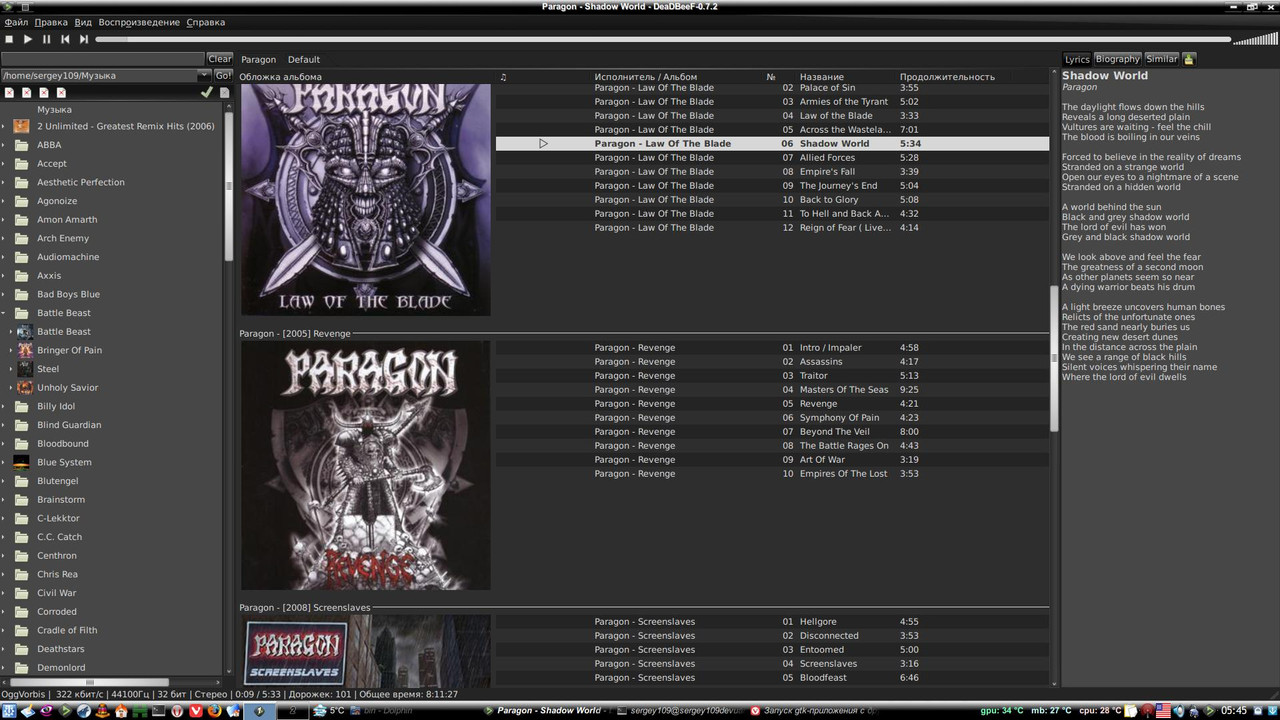Switch to the Default playlist tab
1280x720 pixels.
click(304, 59)
